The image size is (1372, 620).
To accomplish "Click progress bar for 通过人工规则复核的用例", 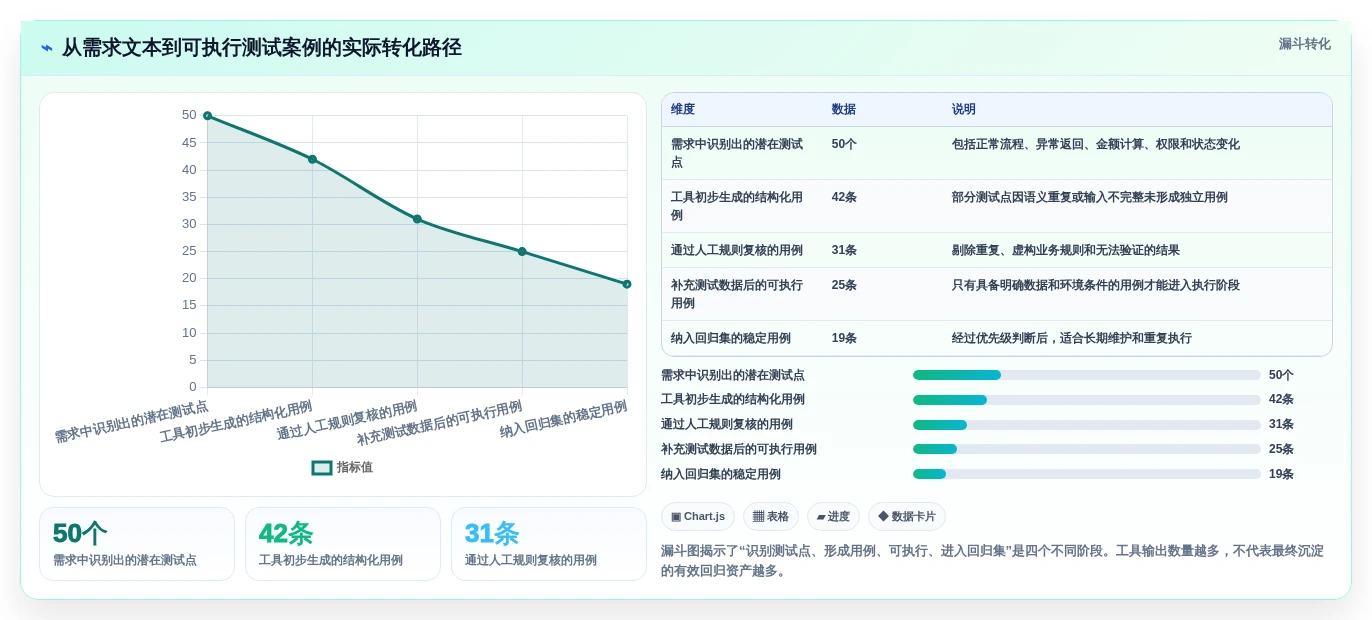I will coord(1087,425).
